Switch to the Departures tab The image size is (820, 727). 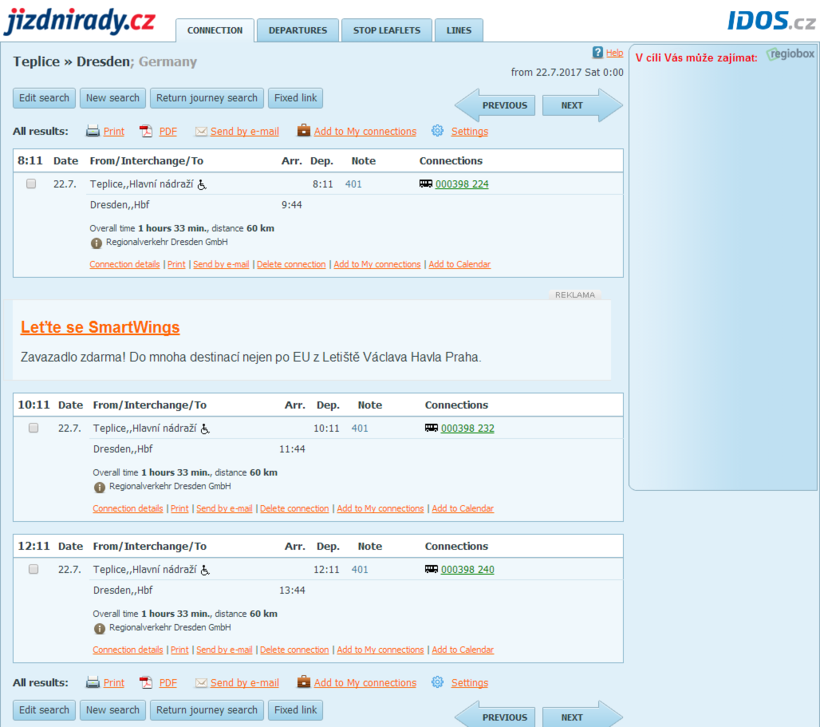point(297,31)
